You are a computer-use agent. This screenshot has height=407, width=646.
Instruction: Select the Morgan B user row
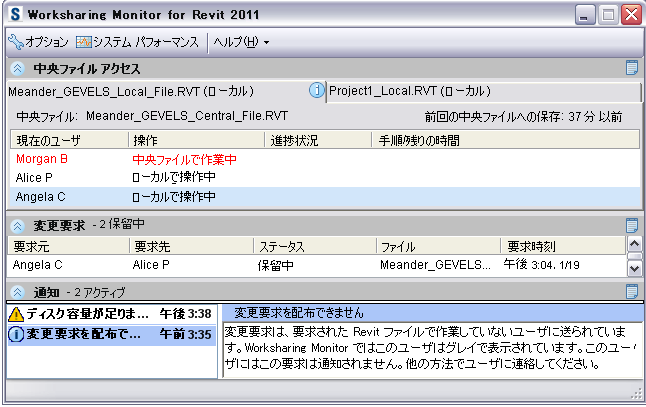pyautogui.click(x=325, y=159)
